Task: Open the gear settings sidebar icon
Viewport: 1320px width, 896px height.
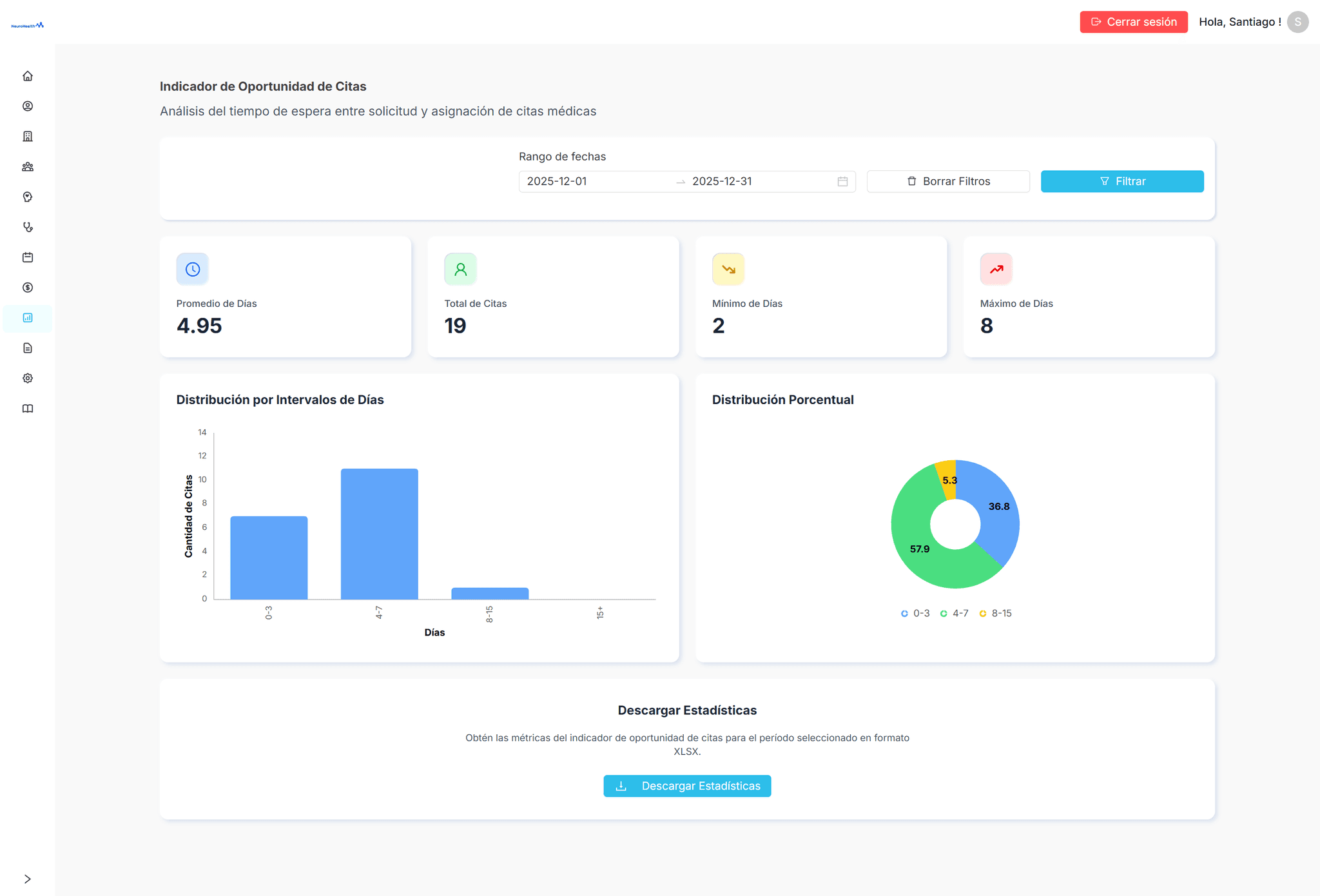Action: (x=28, y=378)
